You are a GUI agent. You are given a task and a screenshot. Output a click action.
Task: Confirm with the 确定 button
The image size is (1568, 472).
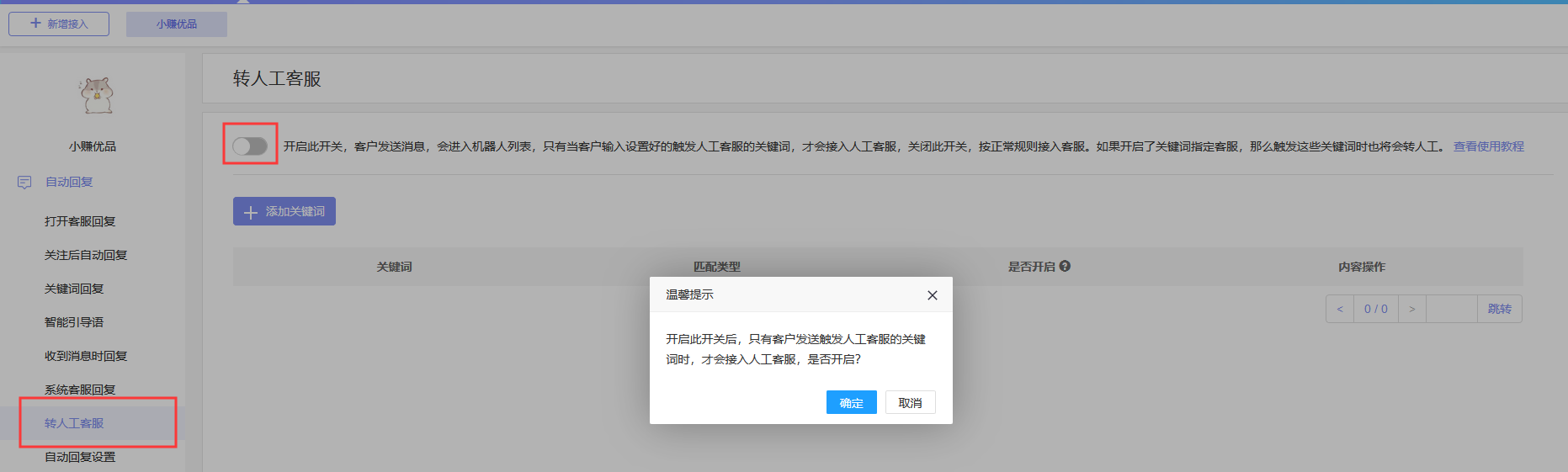852,402
